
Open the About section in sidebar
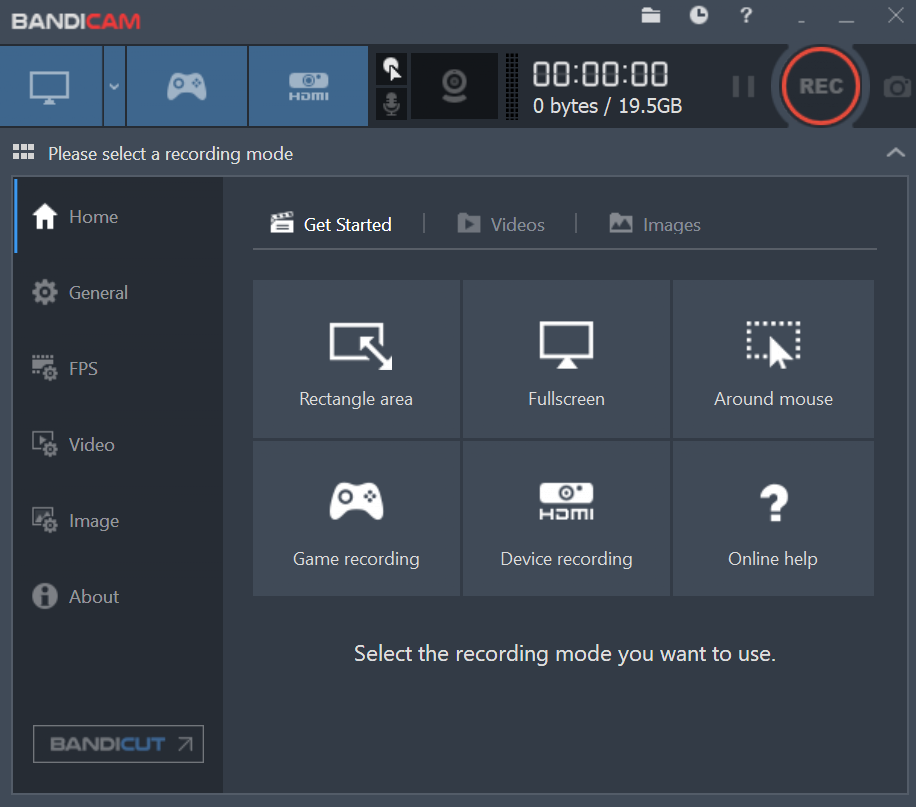pos(119,597)
